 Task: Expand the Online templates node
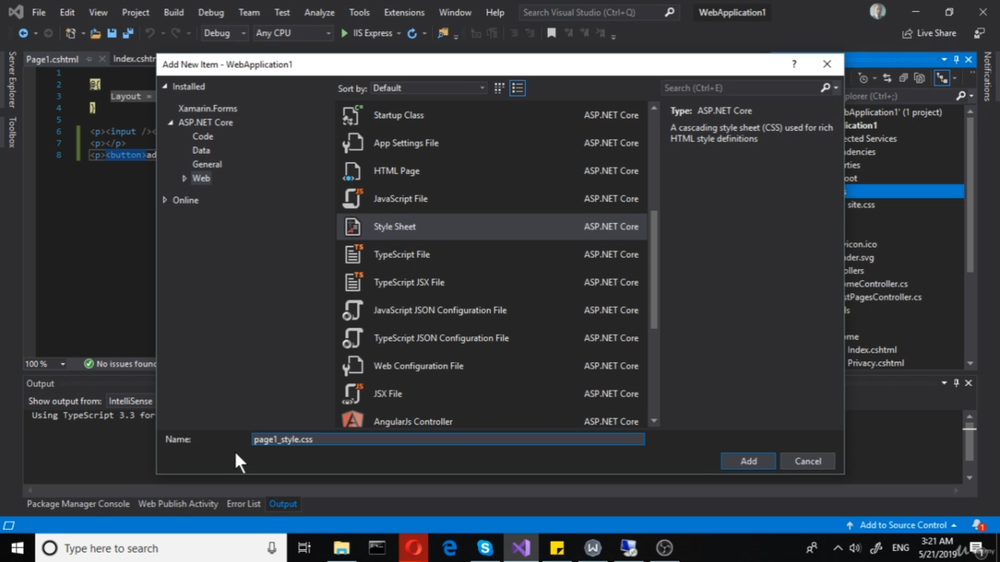(165, 200)
